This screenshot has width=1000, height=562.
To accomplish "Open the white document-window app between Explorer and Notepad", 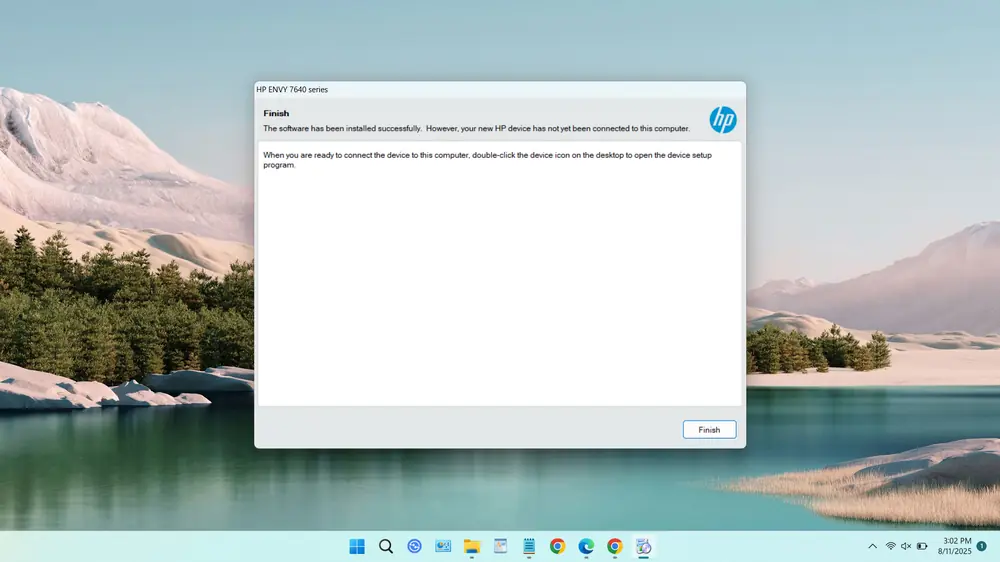I will (501, 546).
